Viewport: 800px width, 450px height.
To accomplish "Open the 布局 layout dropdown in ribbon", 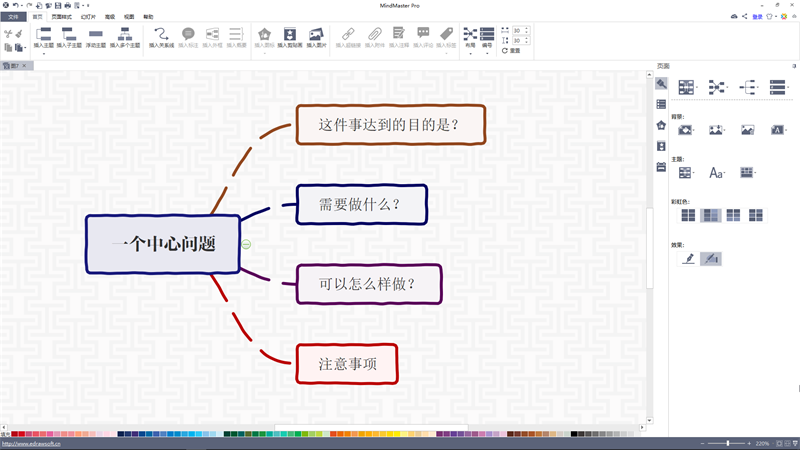I will point(470,38).
